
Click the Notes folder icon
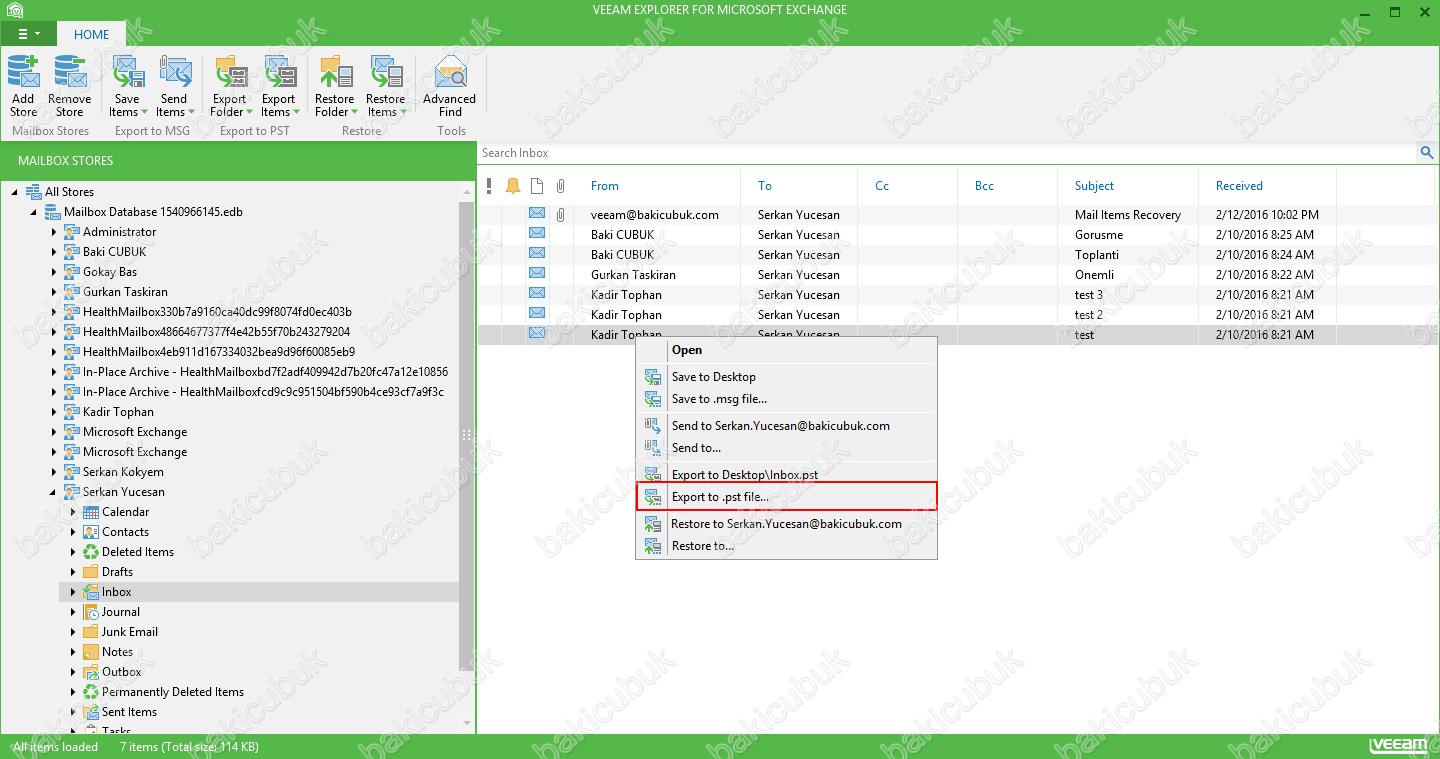(x=91, y=652)
